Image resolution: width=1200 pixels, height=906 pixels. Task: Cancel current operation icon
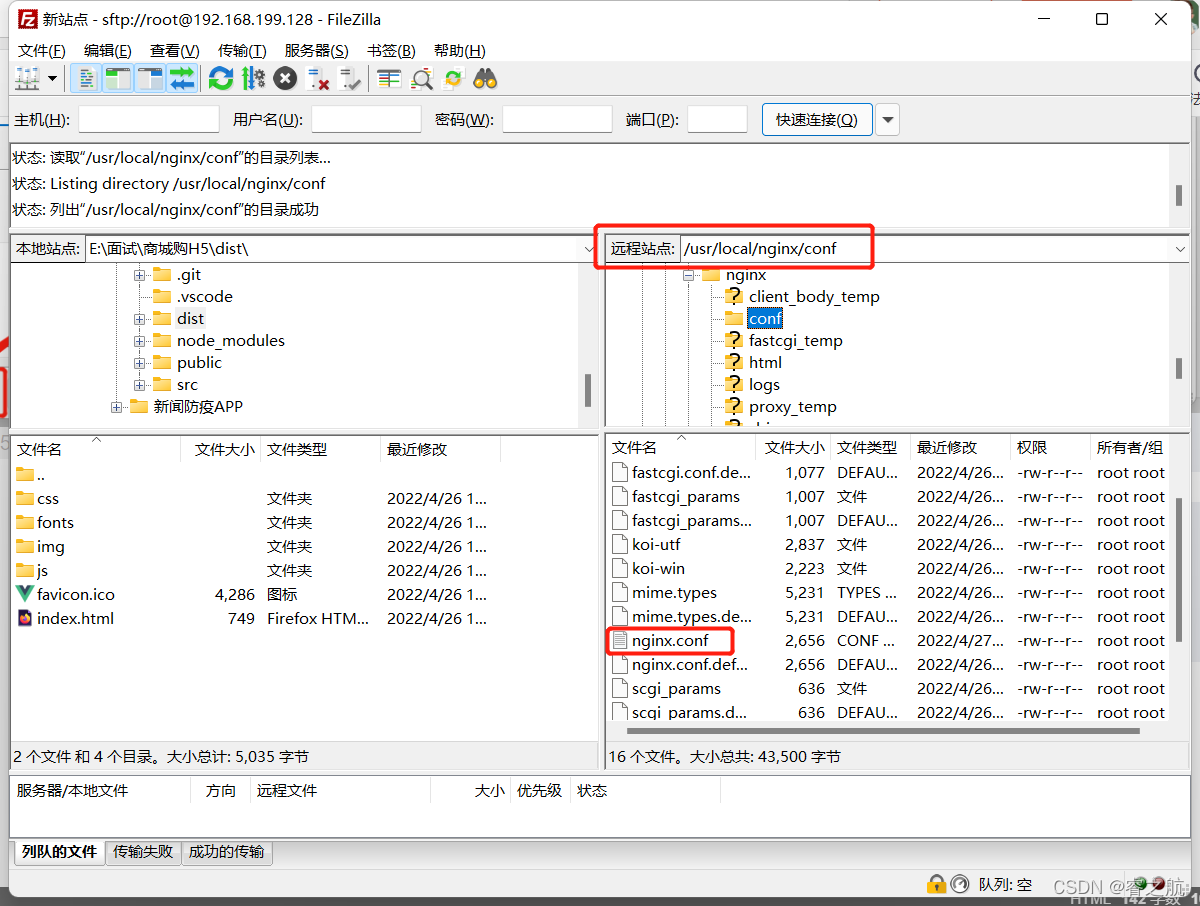(x=285, y=79)
